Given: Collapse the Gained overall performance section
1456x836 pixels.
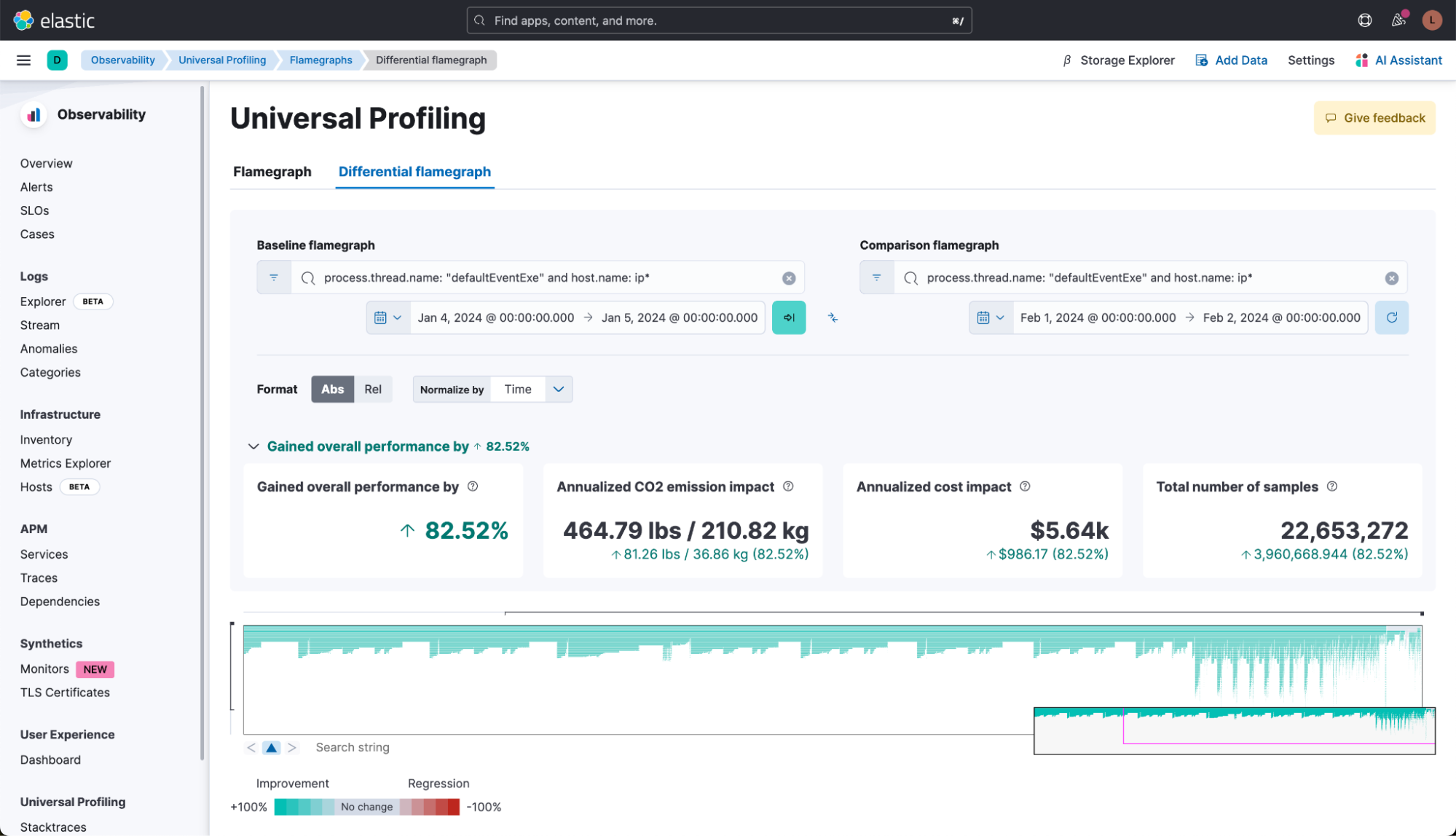Looking at the screenshot, I should tap(253, 446).
